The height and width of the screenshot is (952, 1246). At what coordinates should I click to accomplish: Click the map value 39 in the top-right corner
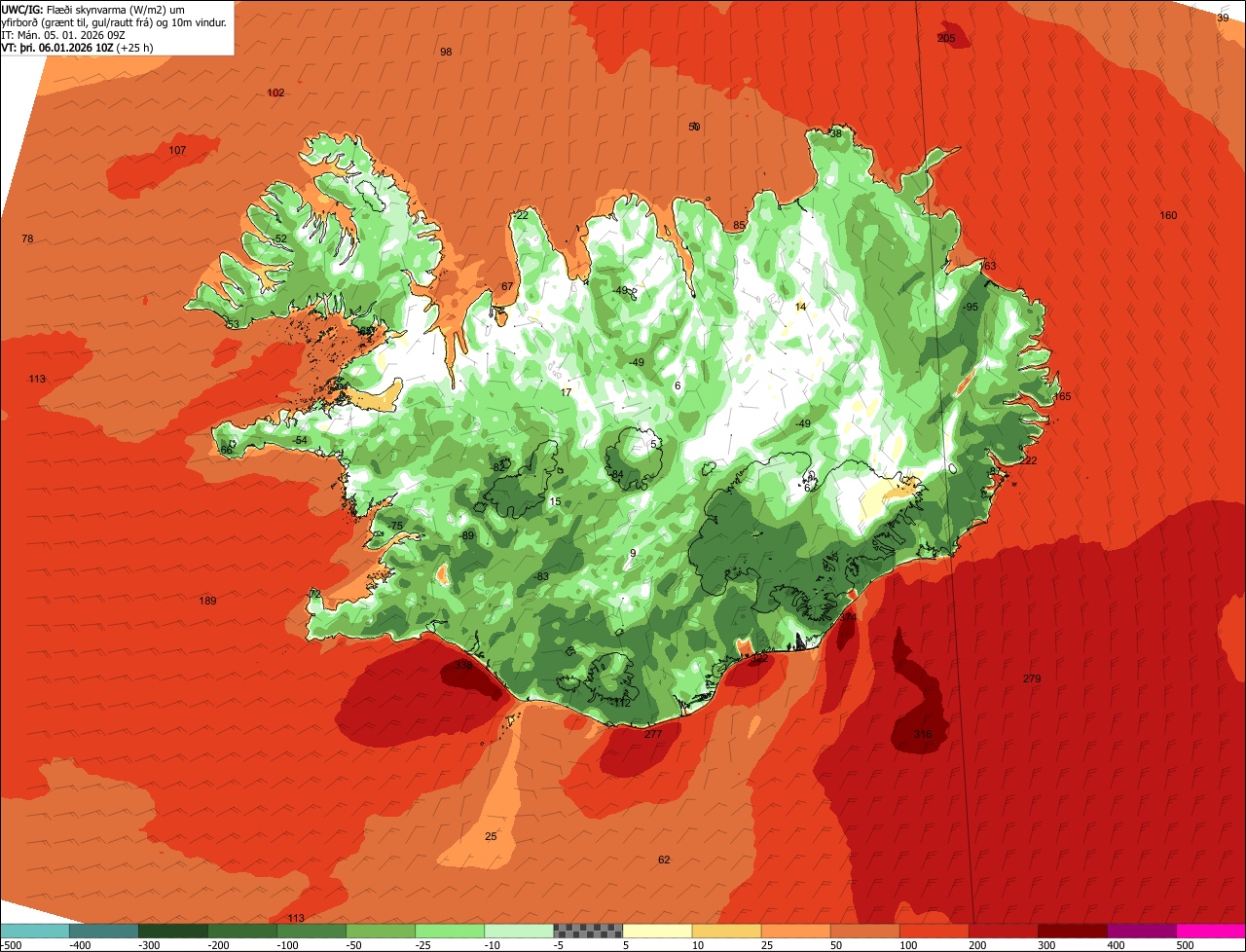click(x=1224, y=18)
